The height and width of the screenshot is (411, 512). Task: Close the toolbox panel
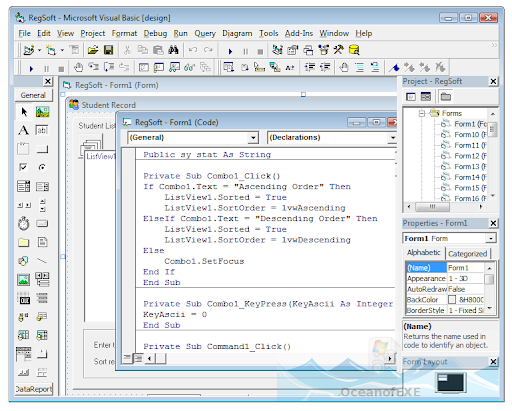click(48, 81)
